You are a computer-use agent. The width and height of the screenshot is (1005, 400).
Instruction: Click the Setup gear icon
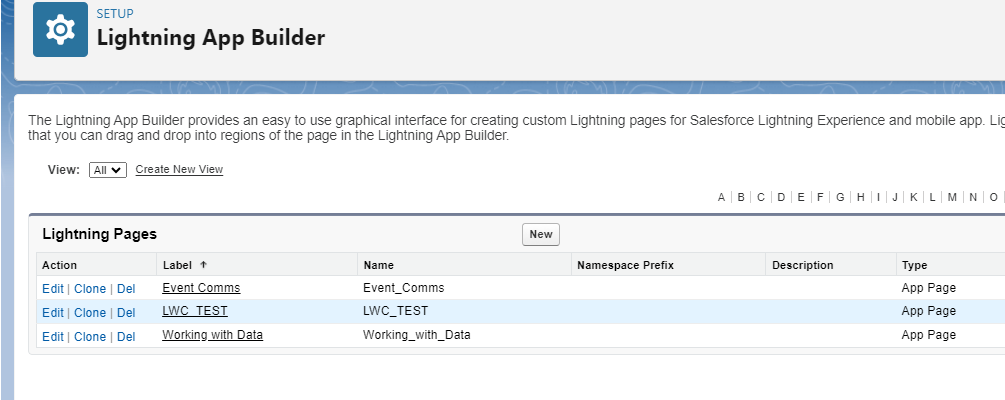click(x=60, y=29)
